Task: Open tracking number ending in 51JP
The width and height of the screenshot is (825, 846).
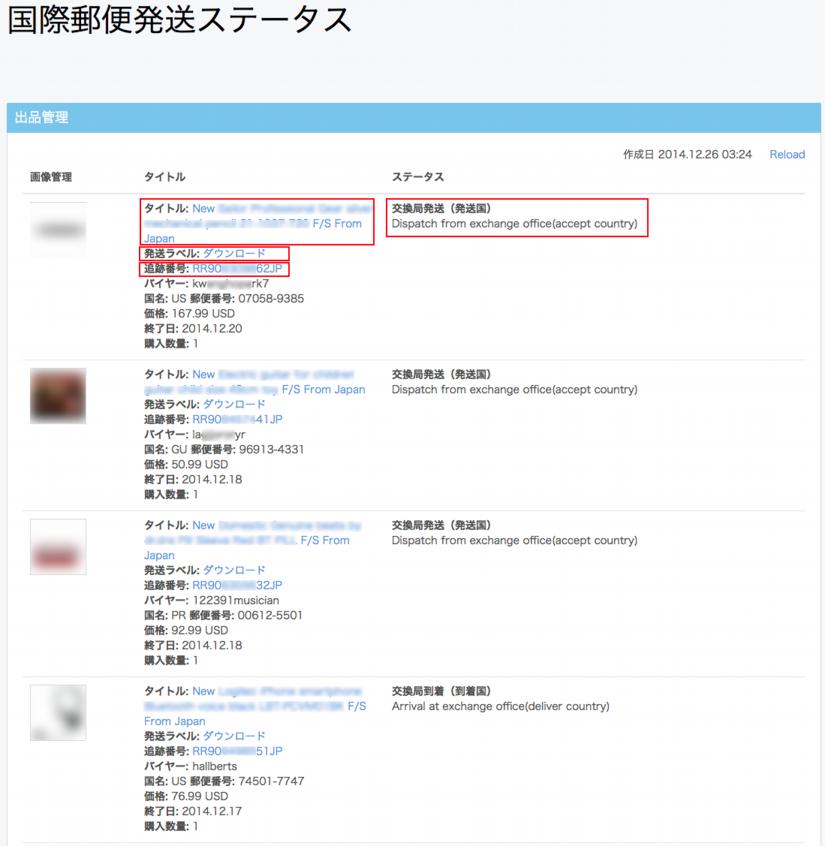Action: 237,751
